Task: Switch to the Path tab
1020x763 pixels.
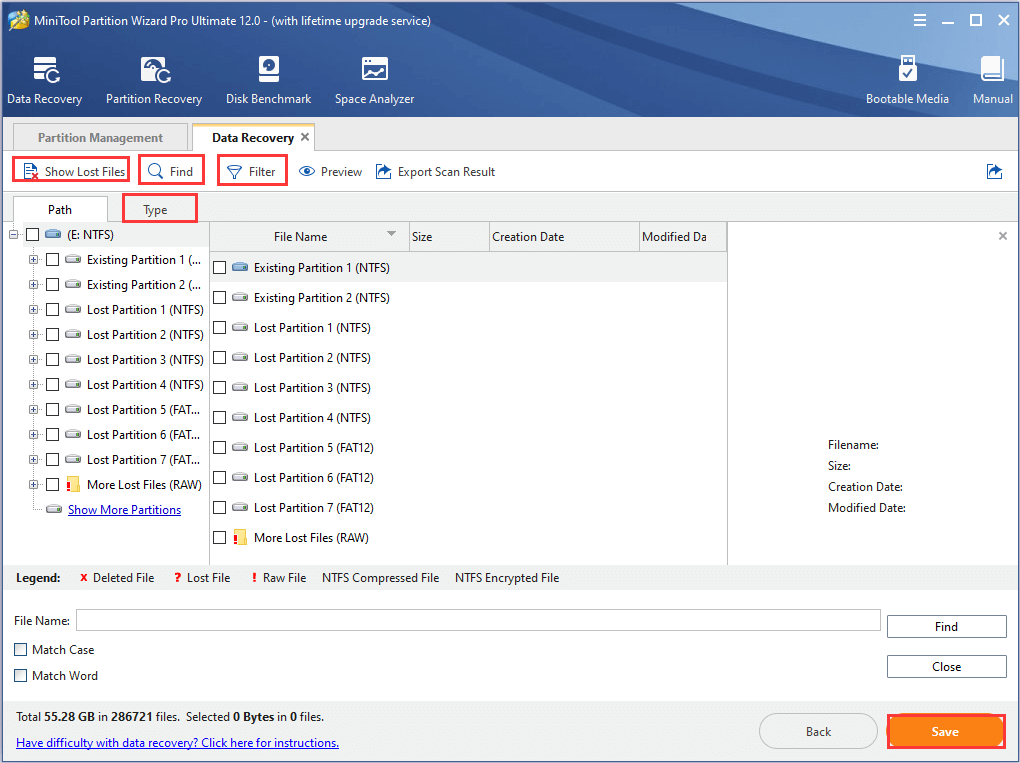Action: pos(60,209)
